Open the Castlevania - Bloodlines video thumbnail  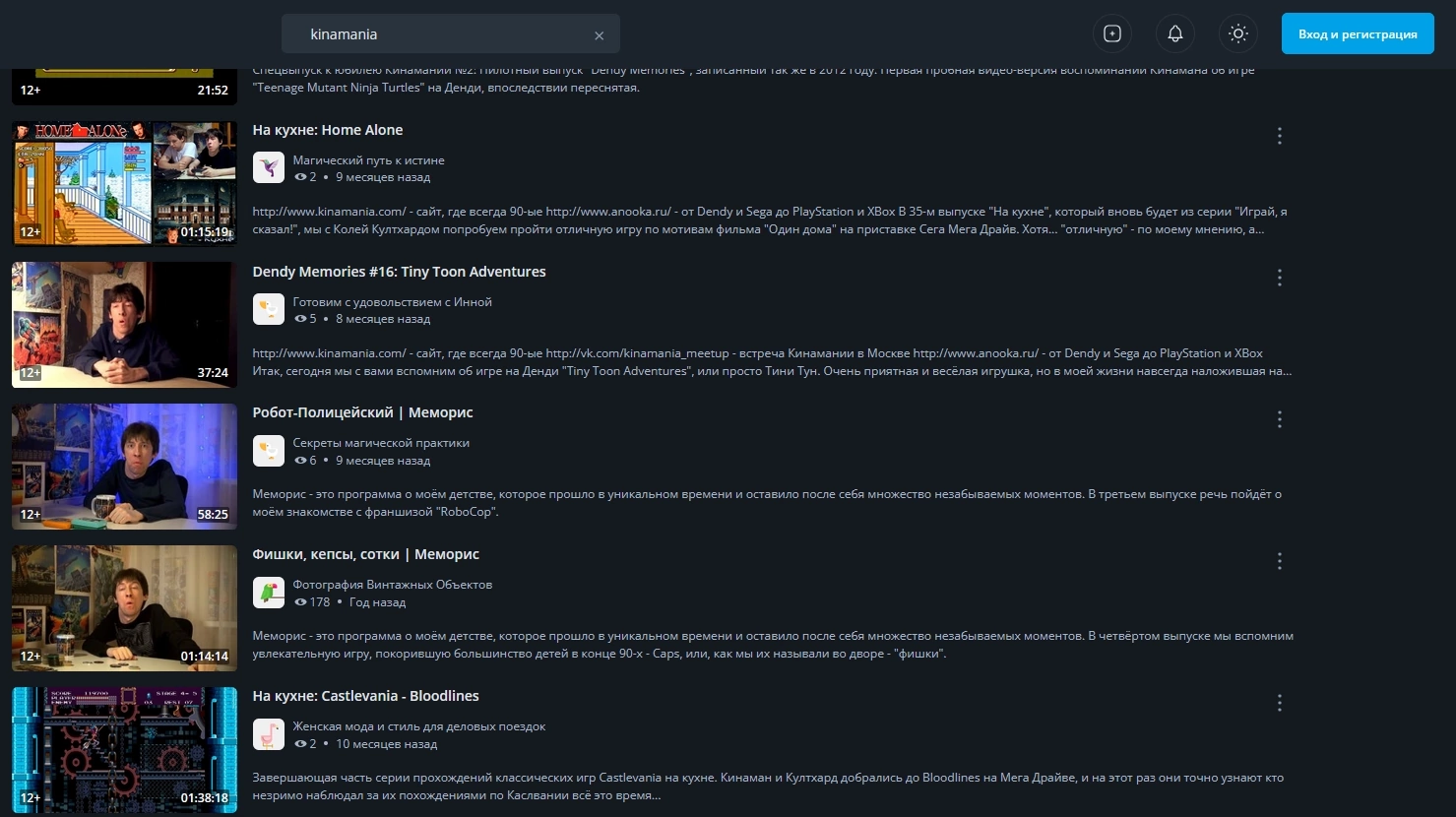tap(124, 750)
